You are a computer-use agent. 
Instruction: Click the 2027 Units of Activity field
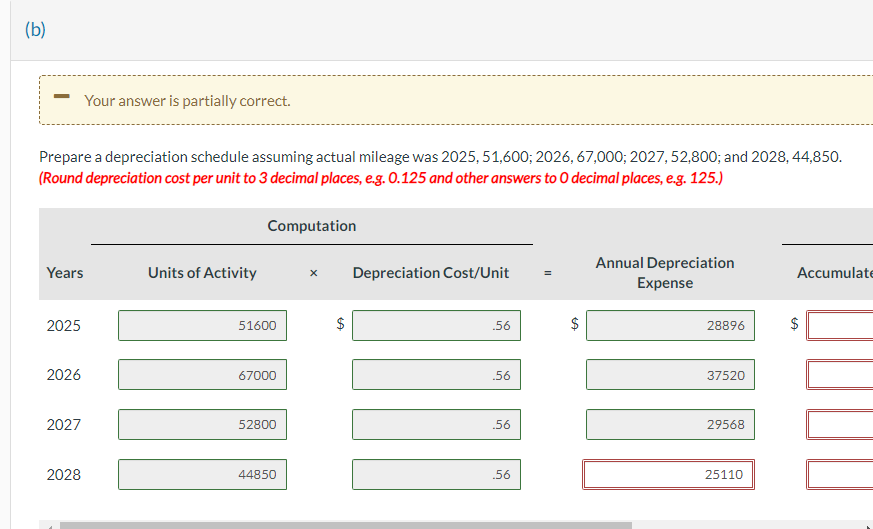(x=202, y=424)
